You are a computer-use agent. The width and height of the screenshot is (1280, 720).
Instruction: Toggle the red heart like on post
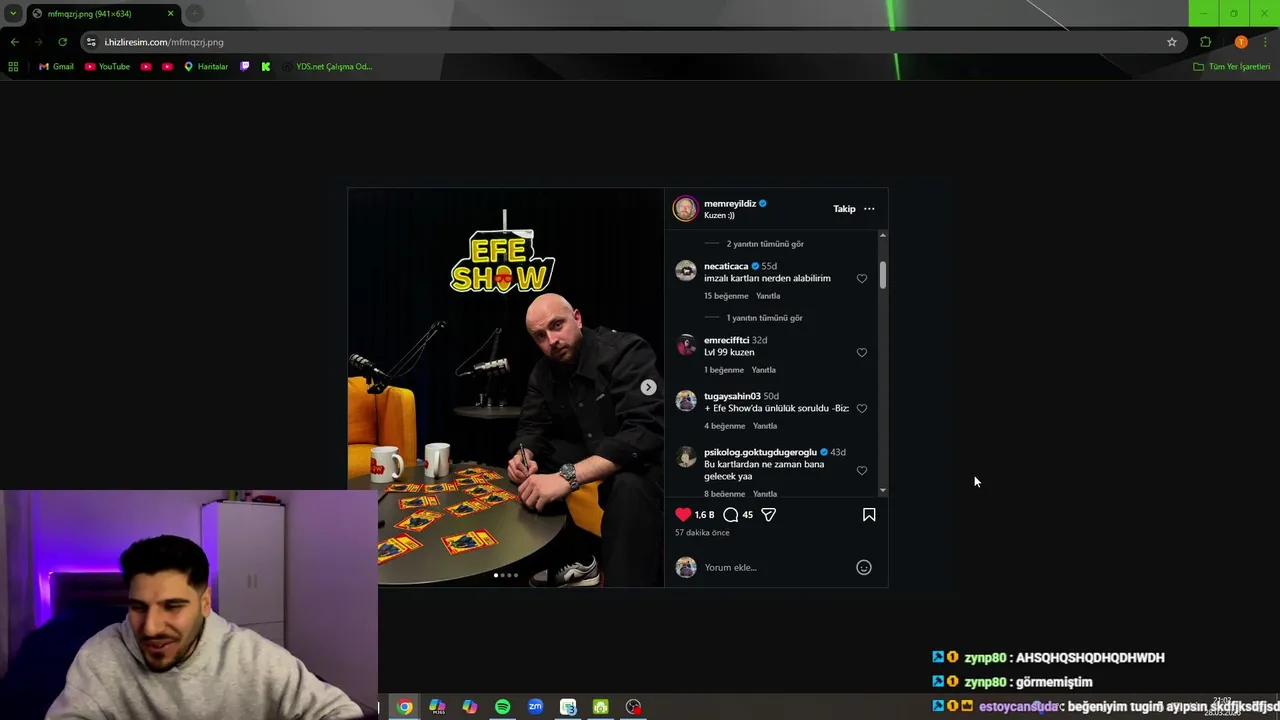click(x=683, y=514)
